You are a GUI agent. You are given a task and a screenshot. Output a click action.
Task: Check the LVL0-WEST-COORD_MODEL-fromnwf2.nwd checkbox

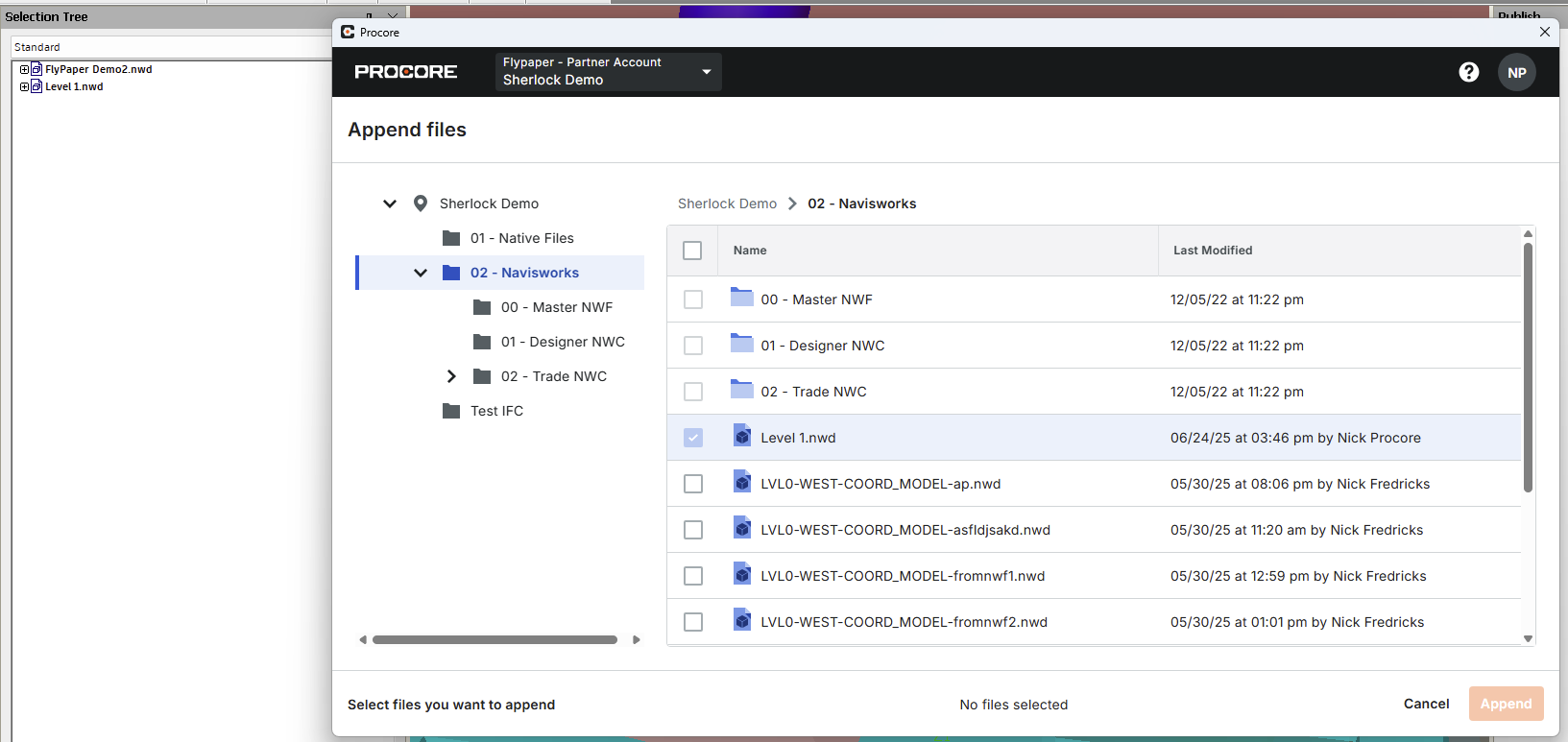coord(693,622)
